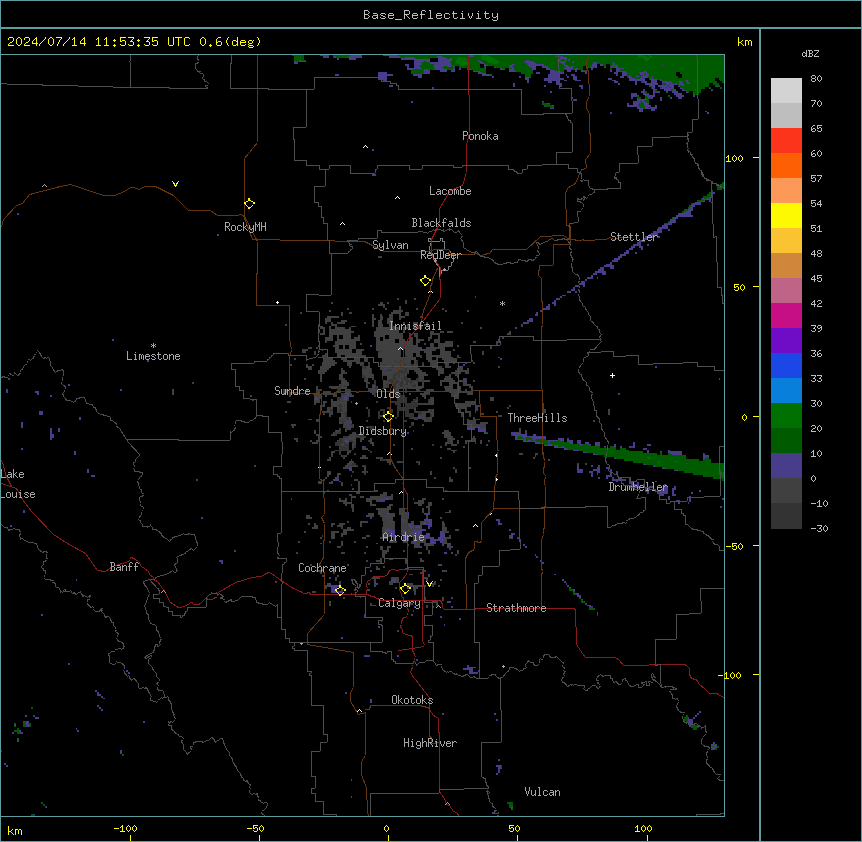Click the yellow diamond marker south of RedDeer

(426, 281)
